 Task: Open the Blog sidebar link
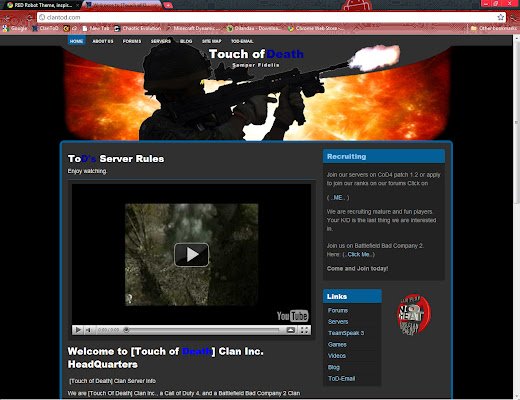click(x=334, y=367)
